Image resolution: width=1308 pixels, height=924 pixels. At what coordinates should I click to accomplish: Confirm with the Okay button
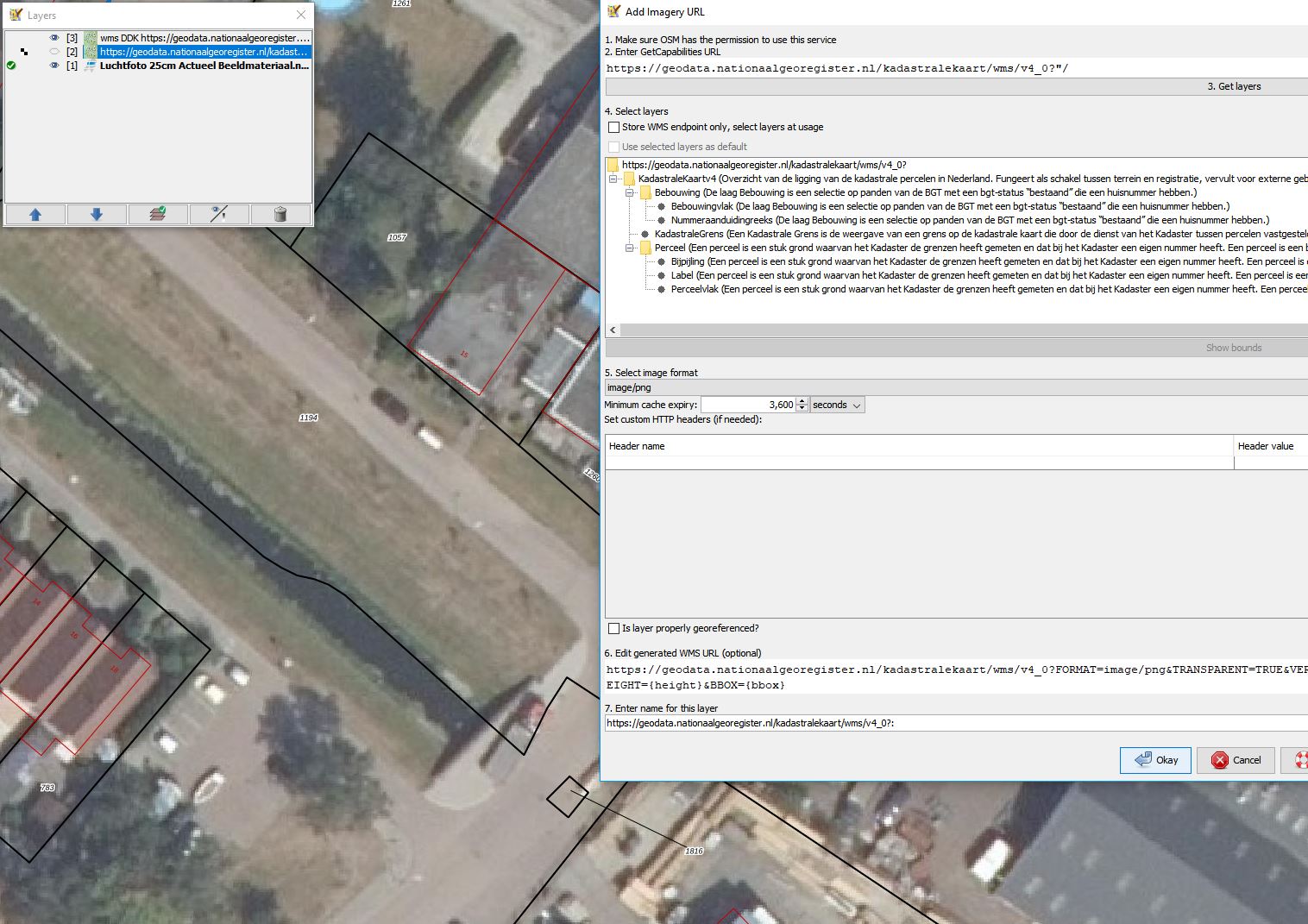click(1155, 760)
